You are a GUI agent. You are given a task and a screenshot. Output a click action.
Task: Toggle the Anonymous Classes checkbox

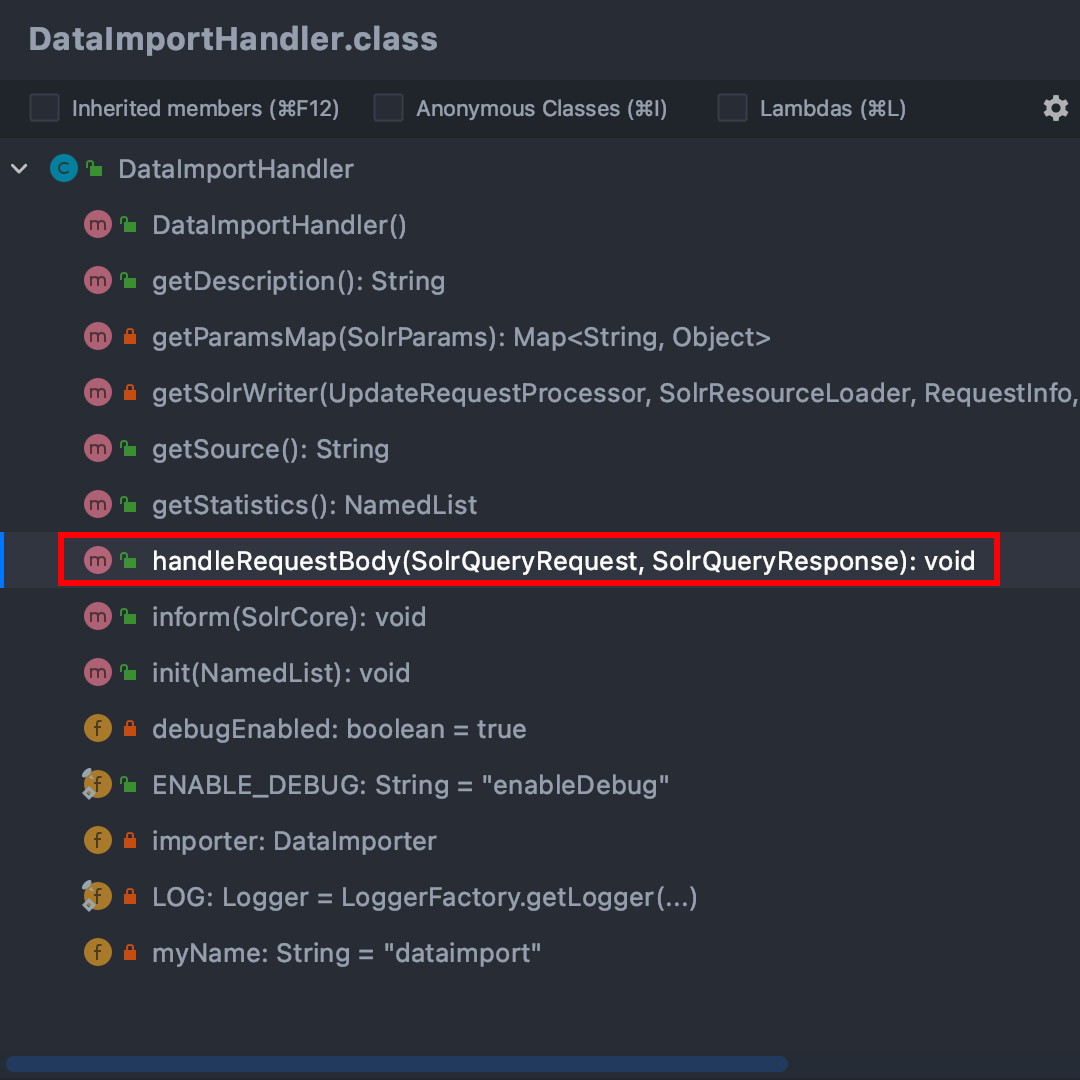click(x=388, y=108)
